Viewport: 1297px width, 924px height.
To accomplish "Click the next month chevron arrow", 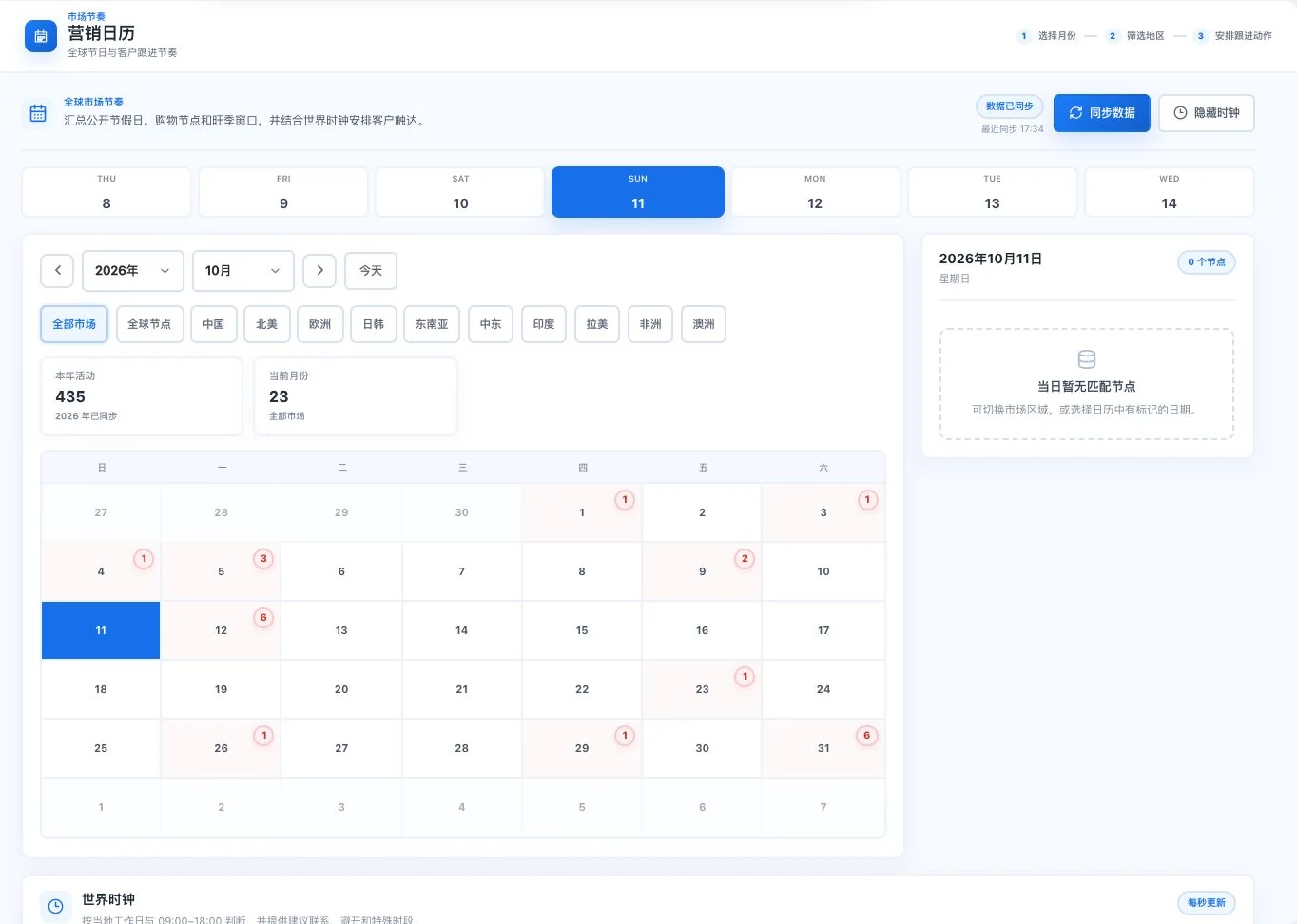I will point(319,270).
